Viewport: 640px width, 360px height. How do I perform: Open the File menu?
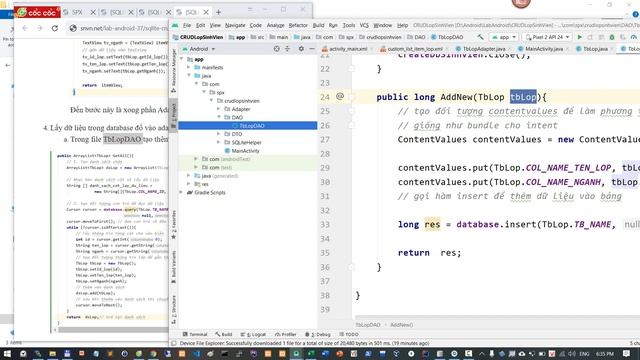point(187,25)
